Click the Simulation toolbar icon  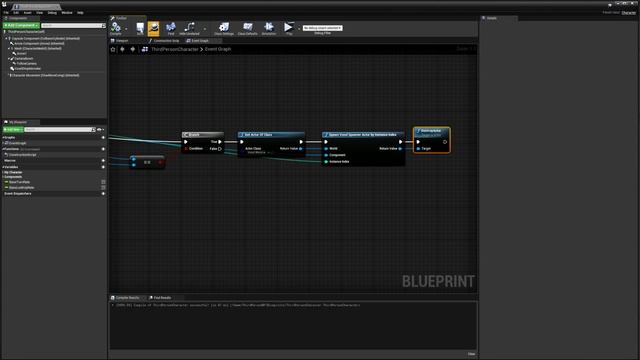[269, 27]
